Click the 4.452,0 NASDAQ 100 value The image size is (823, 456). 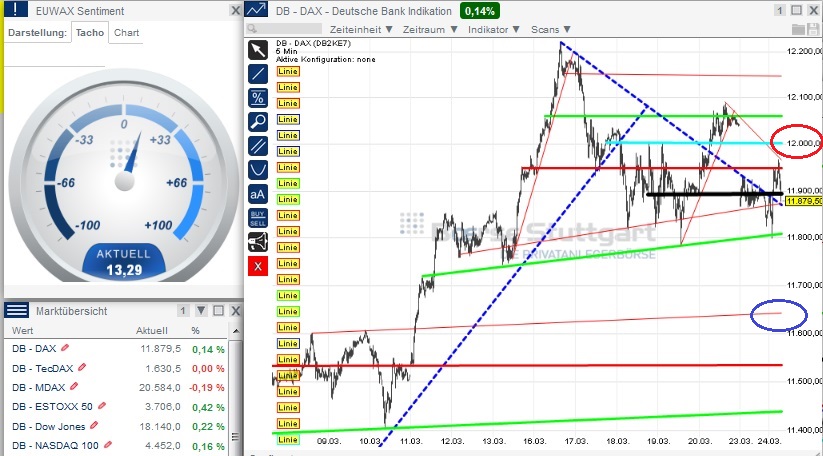click(163, 446)
